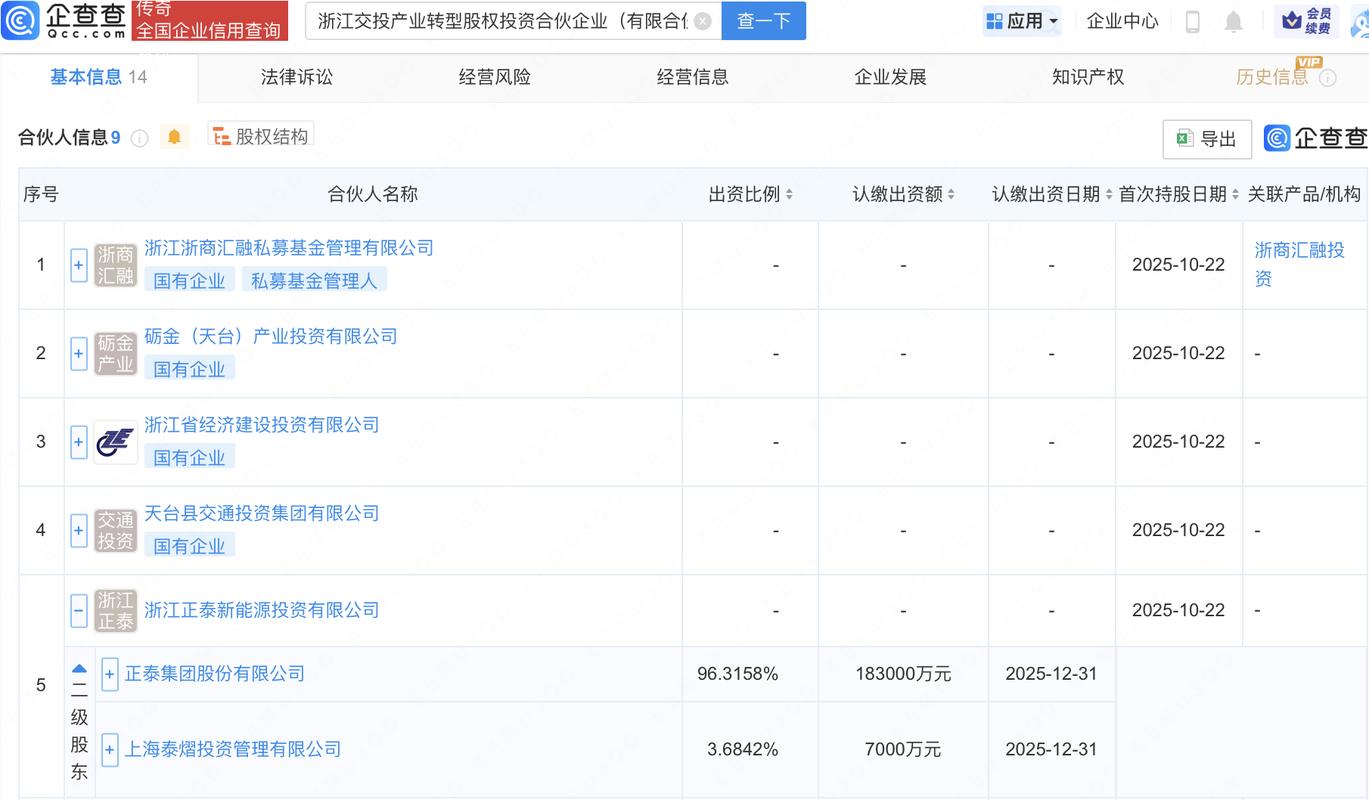This screenshot has height=800, width=1369.
Task: Click the info icon next to 合伙人信息
Action: (x=138, y=135)
